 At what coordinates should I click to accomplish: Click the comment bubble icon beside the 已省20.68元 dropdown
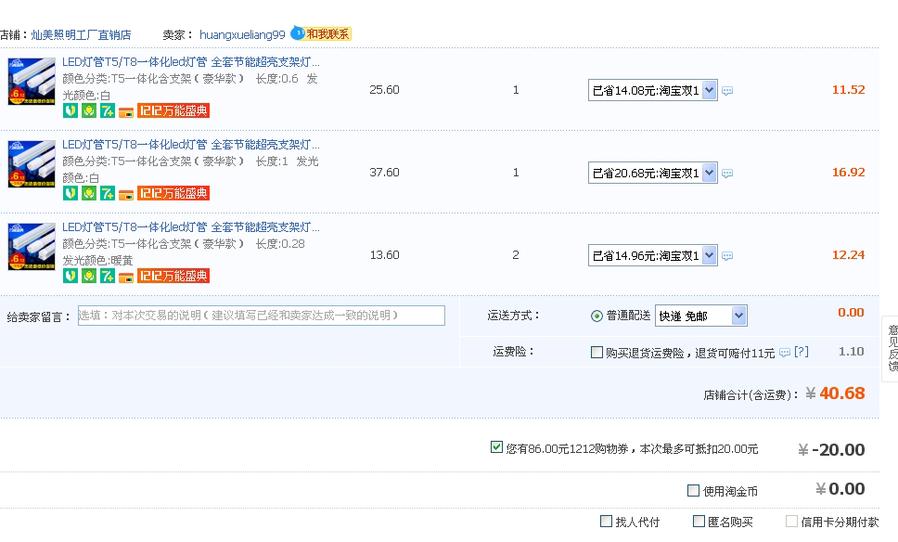tap(727, 173)
